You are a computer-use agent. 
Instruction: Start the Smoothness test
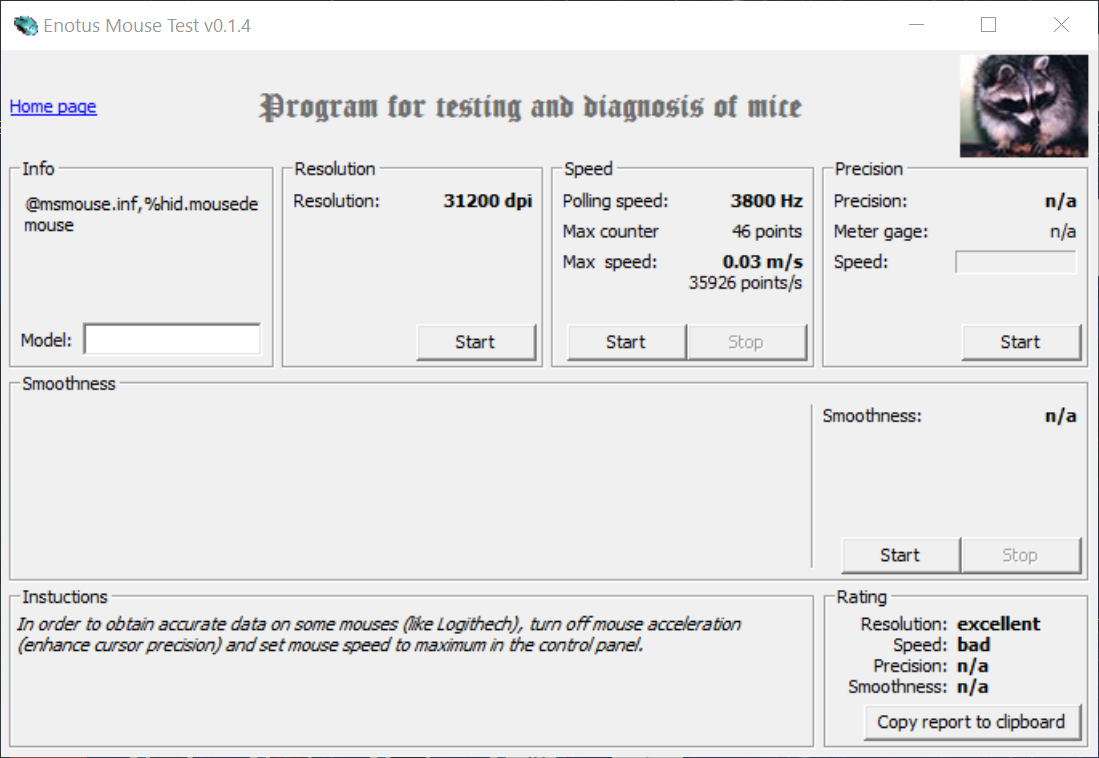pos(901,555)
